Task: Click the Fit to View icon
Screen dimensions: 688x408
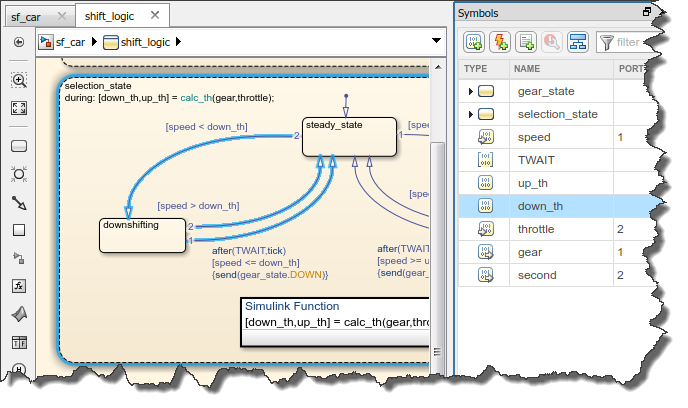Action: click(x=19, y=108)
